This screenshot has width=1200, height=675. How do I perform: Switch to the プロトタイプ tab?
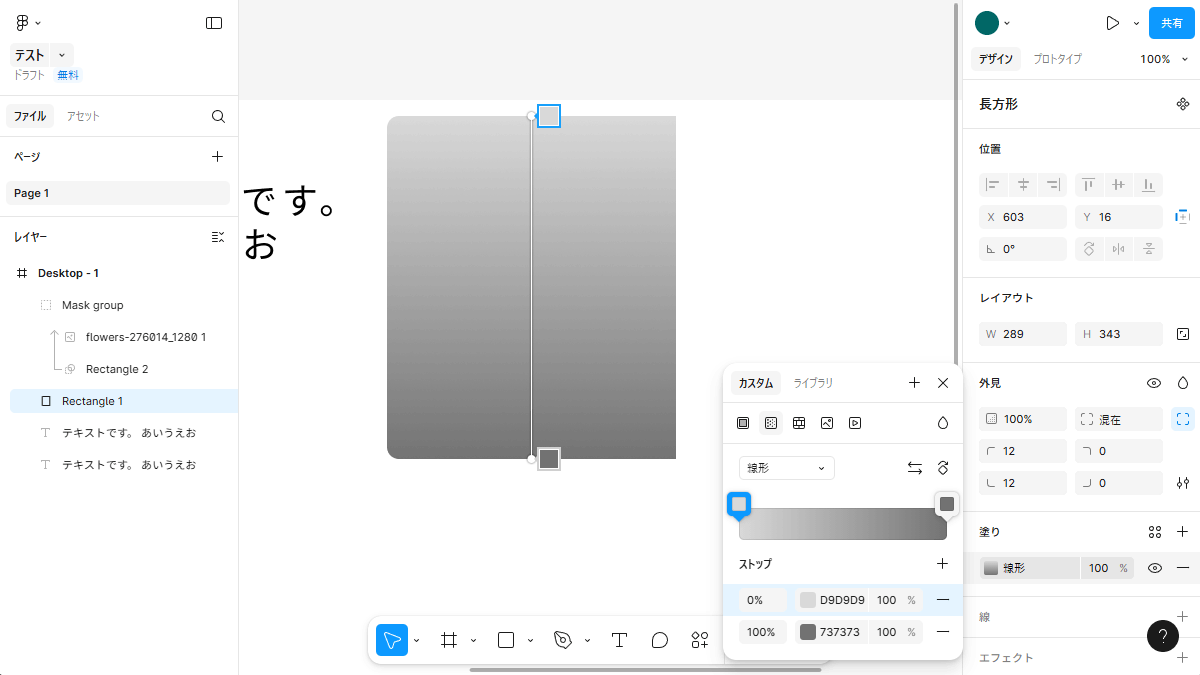click(x=1057, y=59)
